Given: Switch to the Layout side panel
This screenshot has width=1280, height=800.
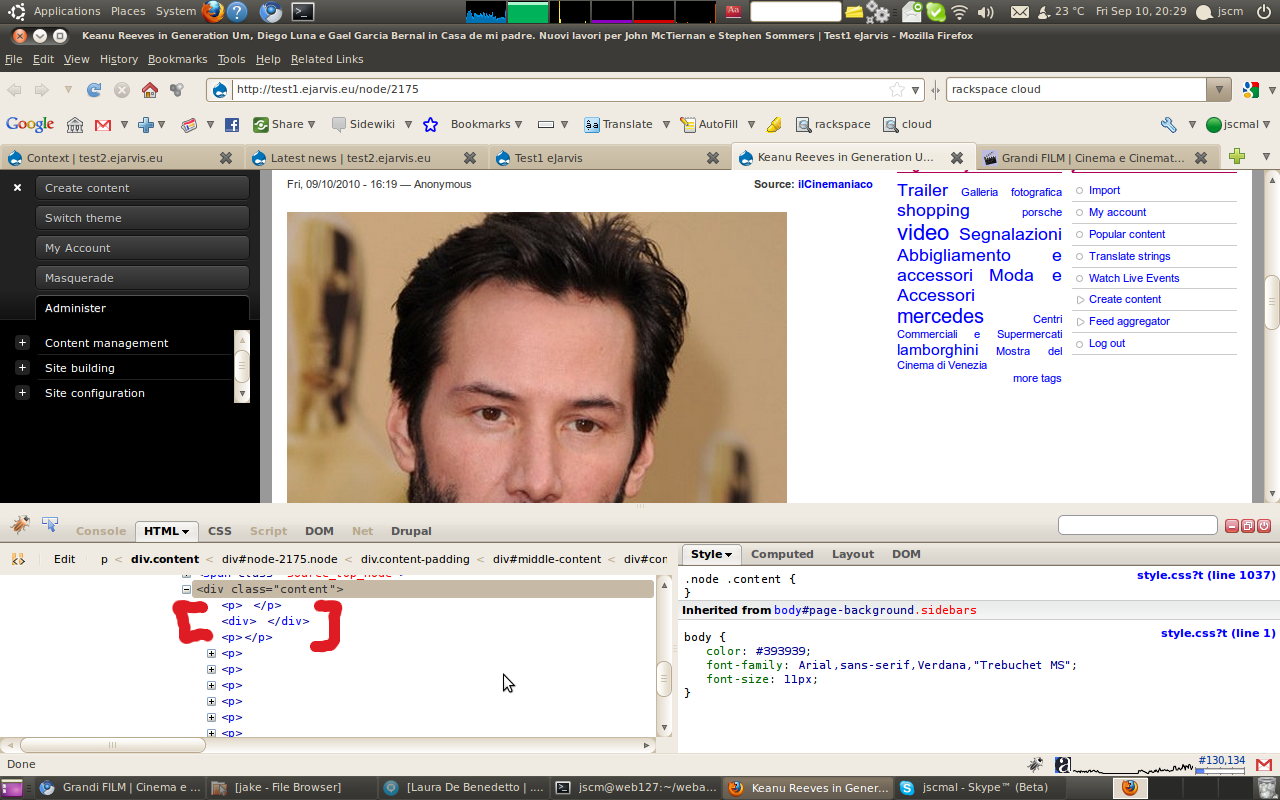Looking at the screenshot, I should coord(853,554).
